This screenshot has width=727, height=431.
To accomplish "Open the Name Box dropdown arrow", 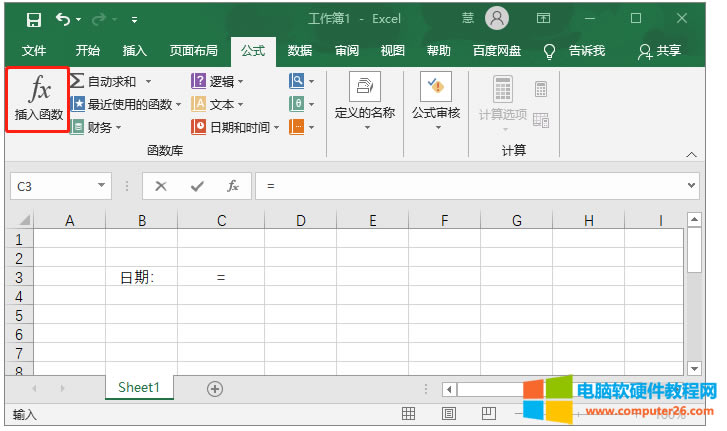I will 102,186.
